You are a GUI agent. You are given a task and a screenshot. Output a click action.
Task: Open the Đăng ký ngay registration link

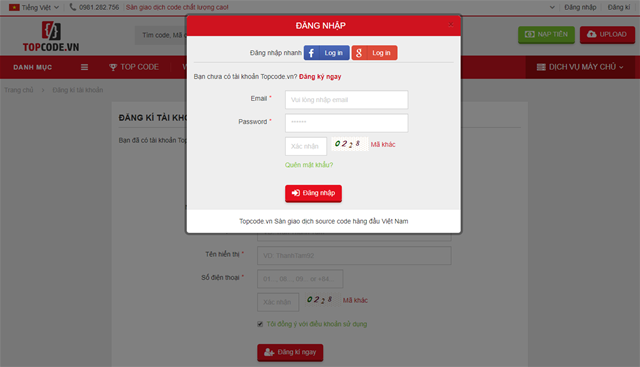coord(320,77)
